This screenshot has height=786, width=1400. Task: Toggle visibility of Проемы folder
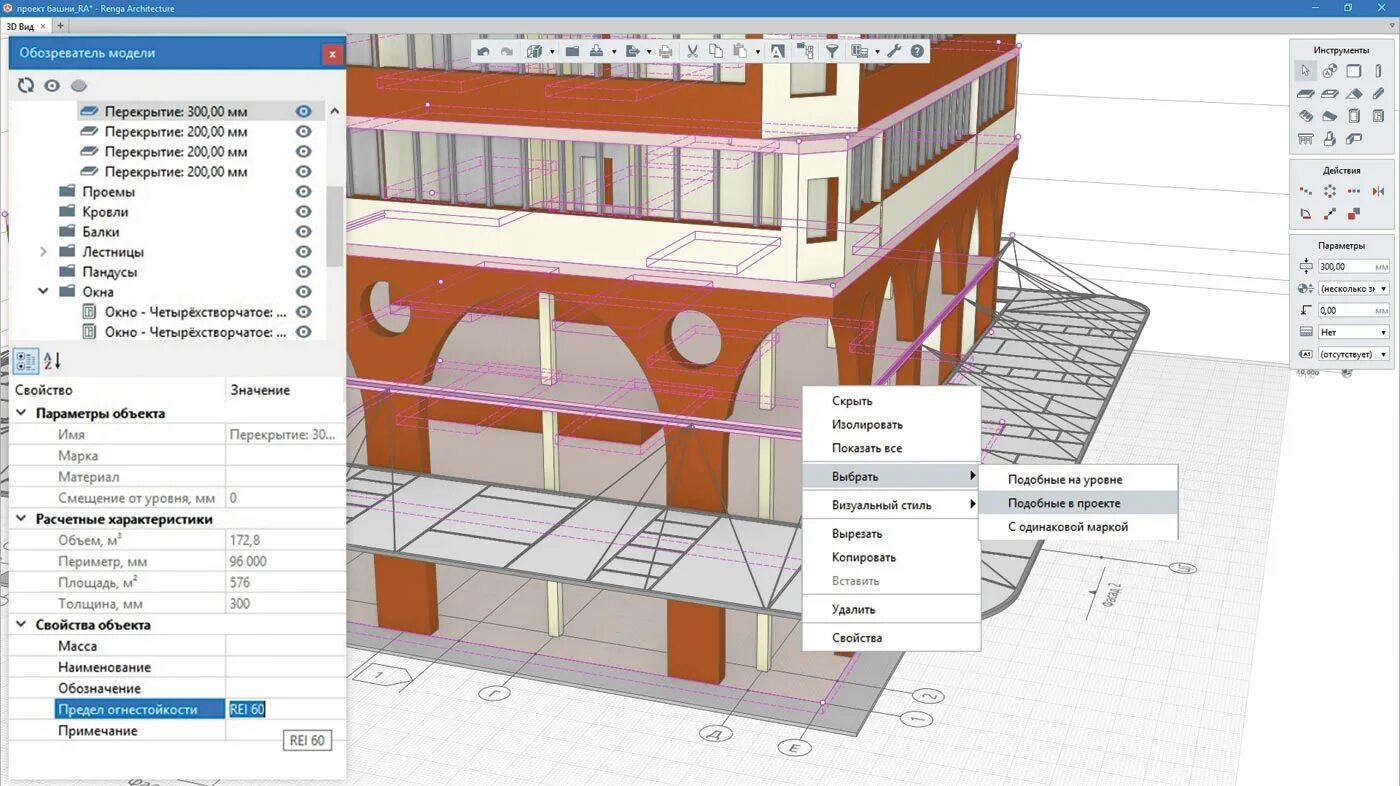[x=304, y=192]
